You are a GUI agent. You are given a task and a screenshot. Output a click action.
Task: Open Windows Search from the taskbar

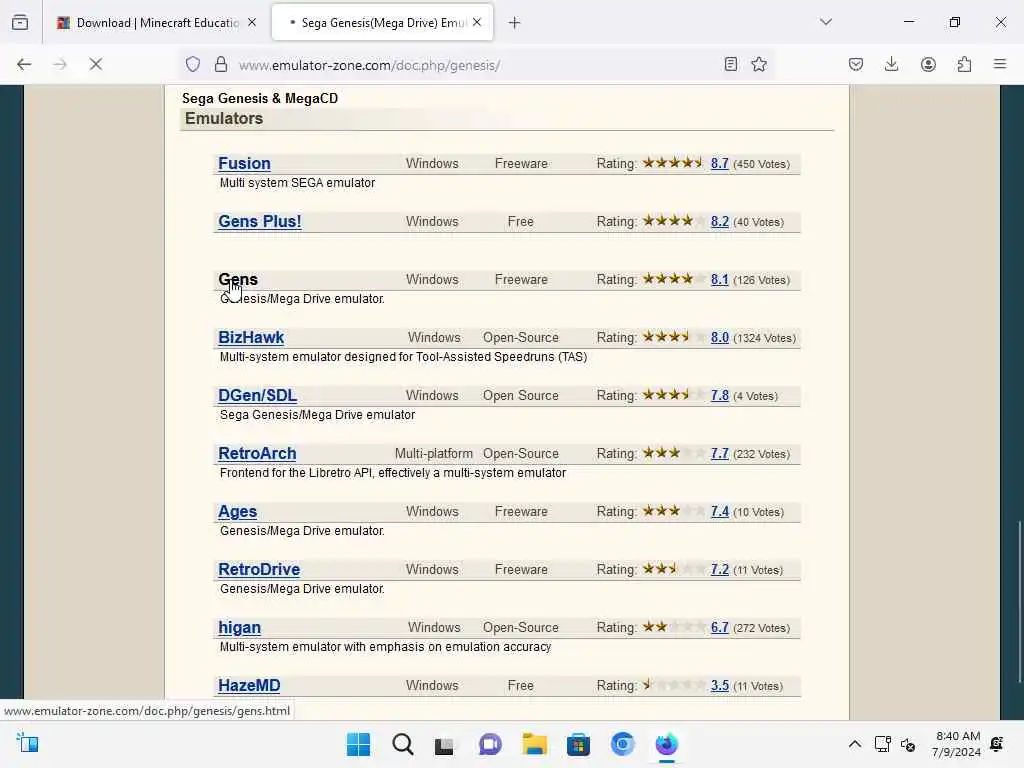402,744
